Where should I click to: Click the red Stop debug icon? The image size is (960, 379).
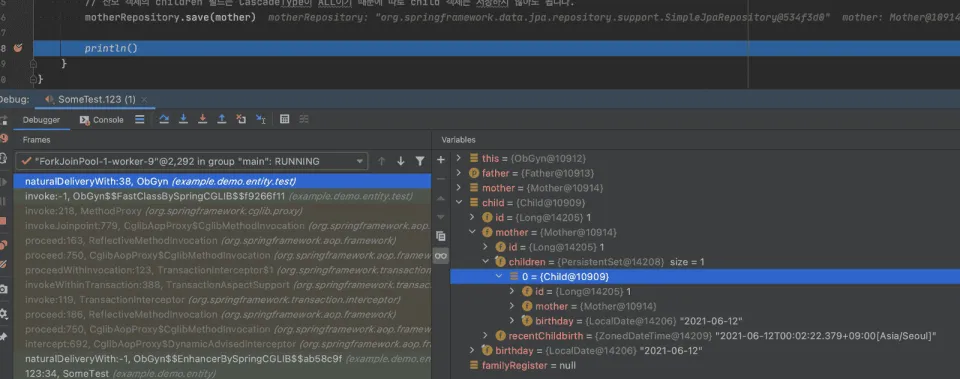4,220
